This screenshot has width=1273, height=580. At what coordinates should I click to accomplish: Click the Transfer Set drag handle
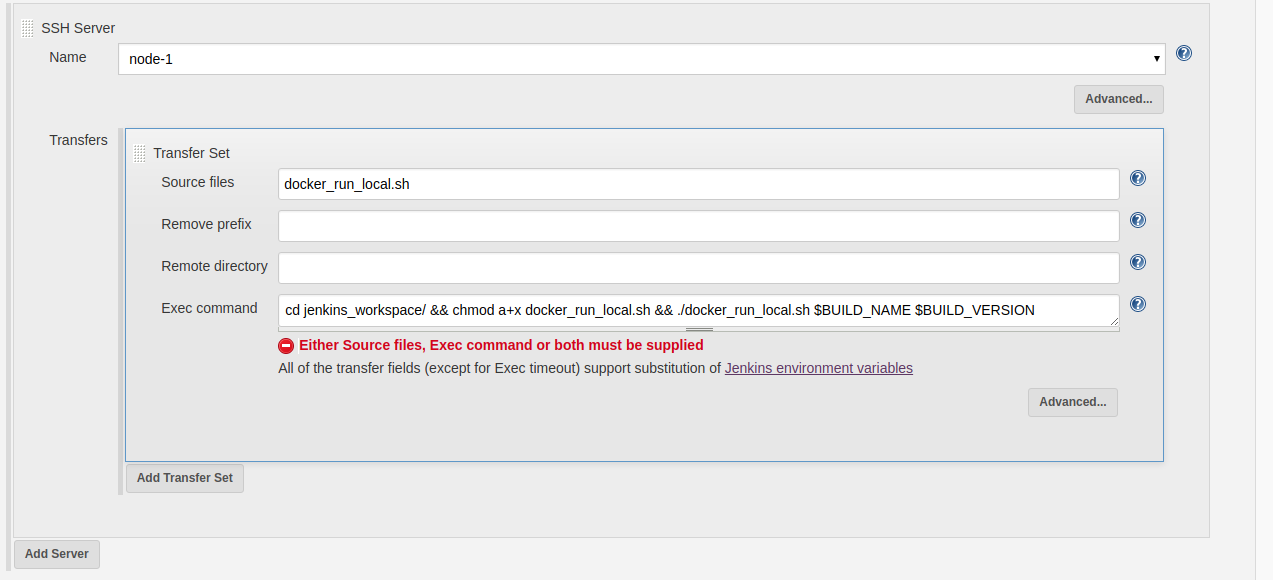click(x=139, y=154)
